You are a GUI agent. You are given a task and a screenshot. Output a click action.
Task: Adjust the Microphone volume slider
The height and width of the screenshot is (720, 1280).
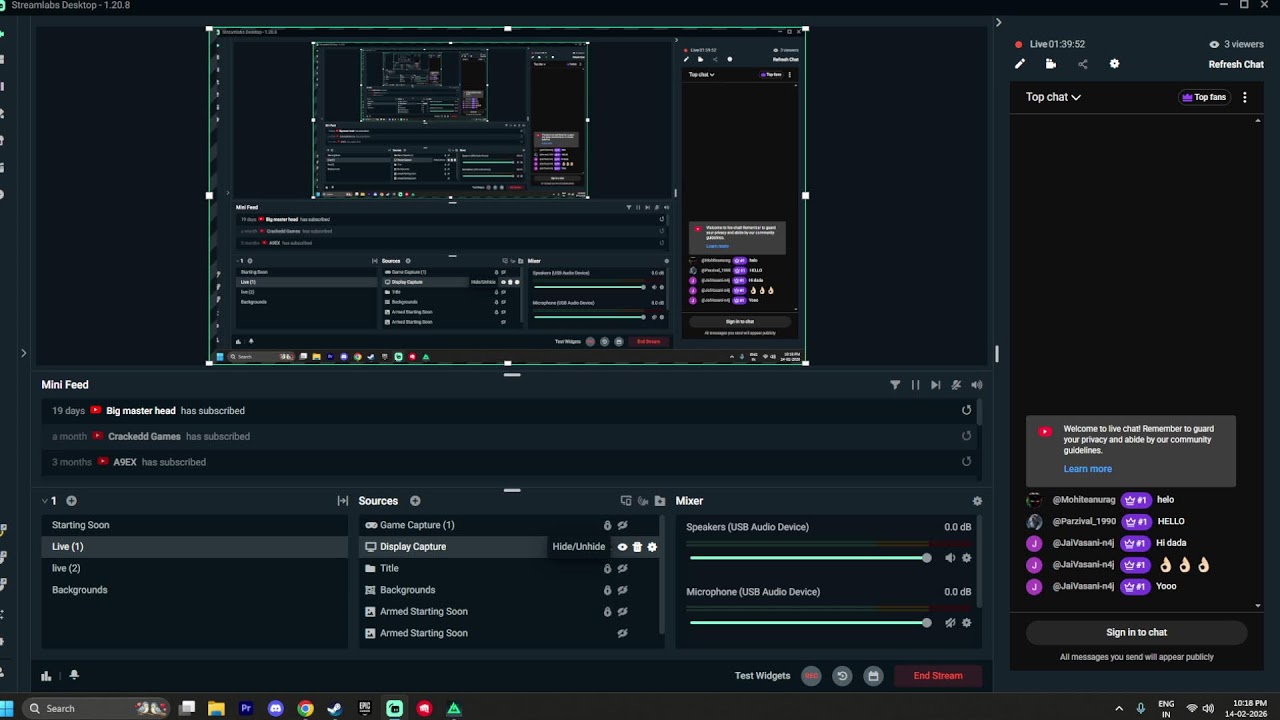810,623
